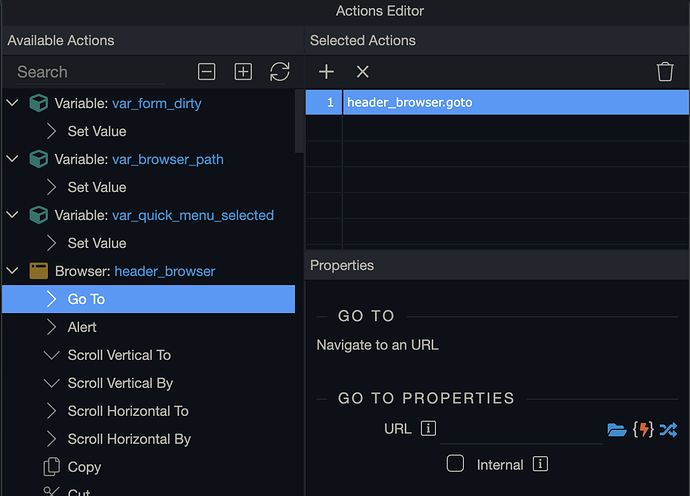Click the info icon next to Internal
This screenshot has width=690, height=496.
(x=540, y=464)
